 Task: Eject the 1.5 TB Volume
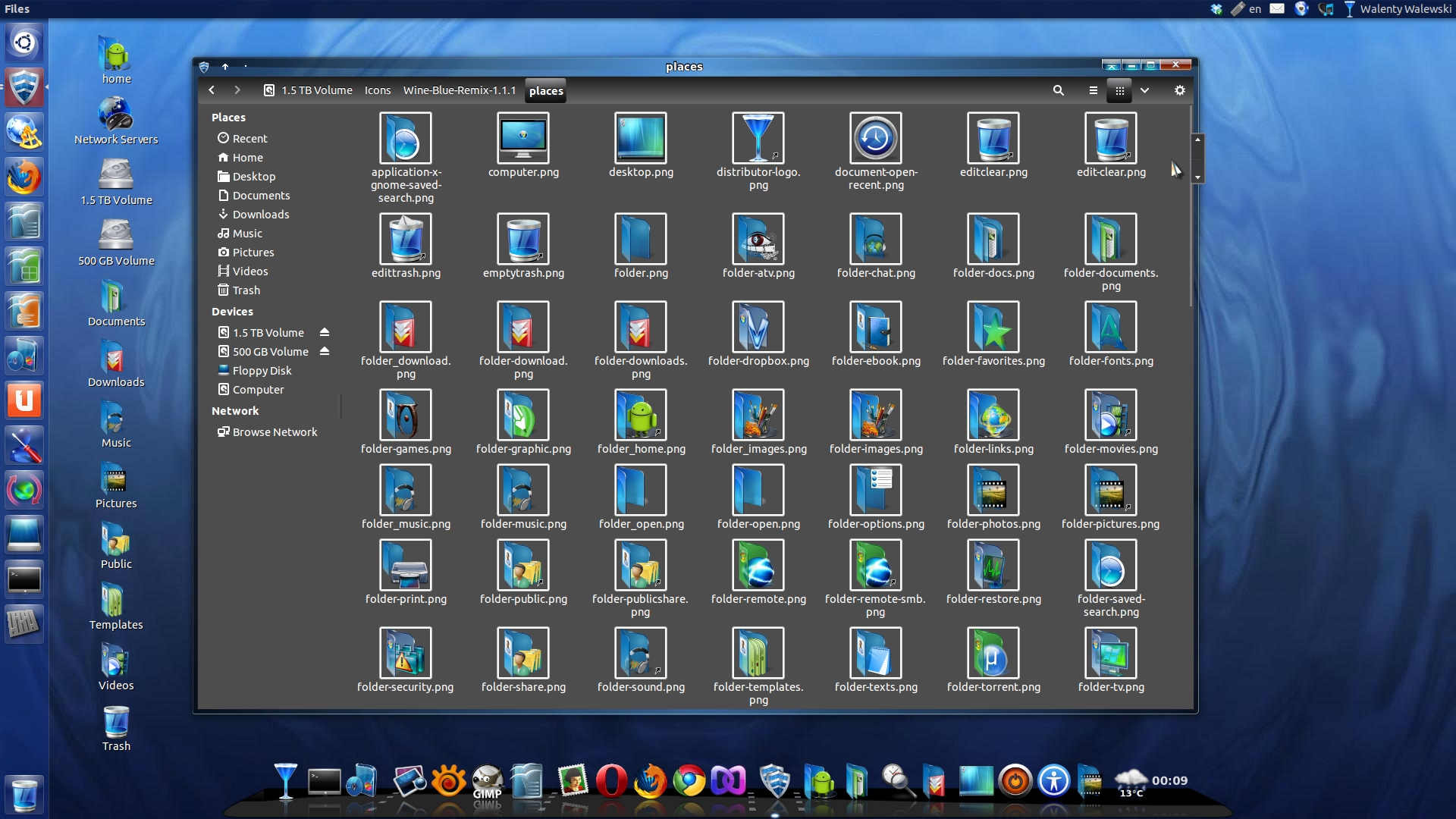tap(325, 332)
